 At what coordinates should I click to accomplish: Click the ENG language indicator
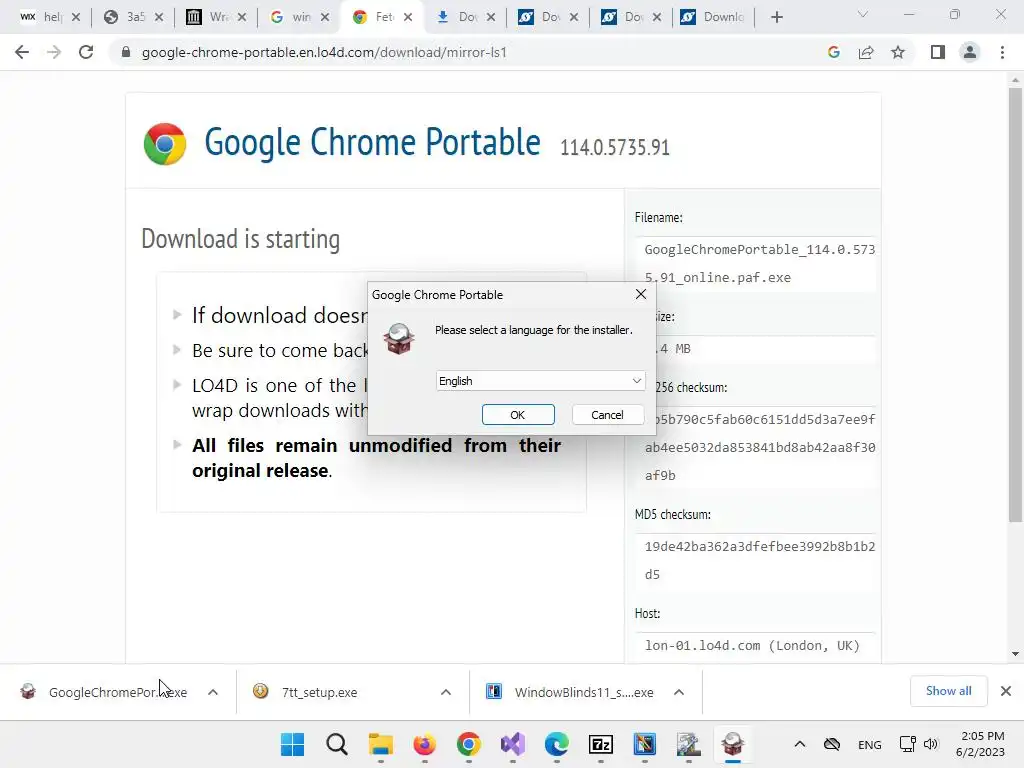click(869, 744)
